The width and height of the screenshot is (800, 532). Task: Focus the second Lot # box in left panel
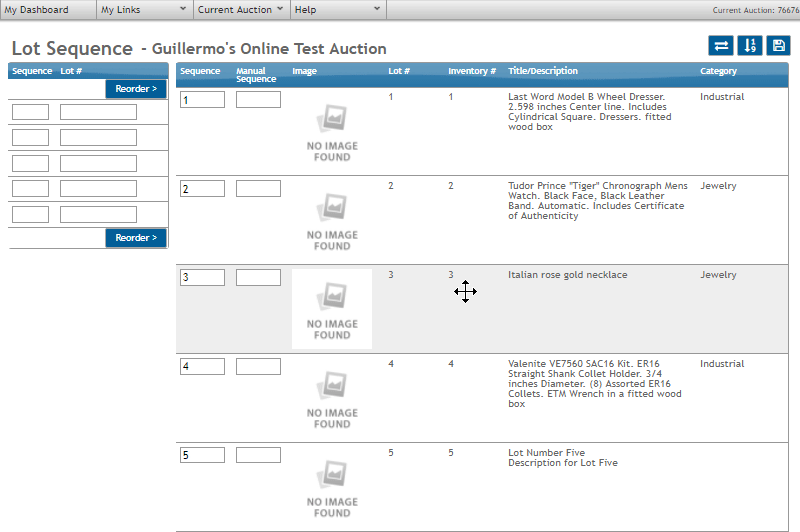[98, 138]
